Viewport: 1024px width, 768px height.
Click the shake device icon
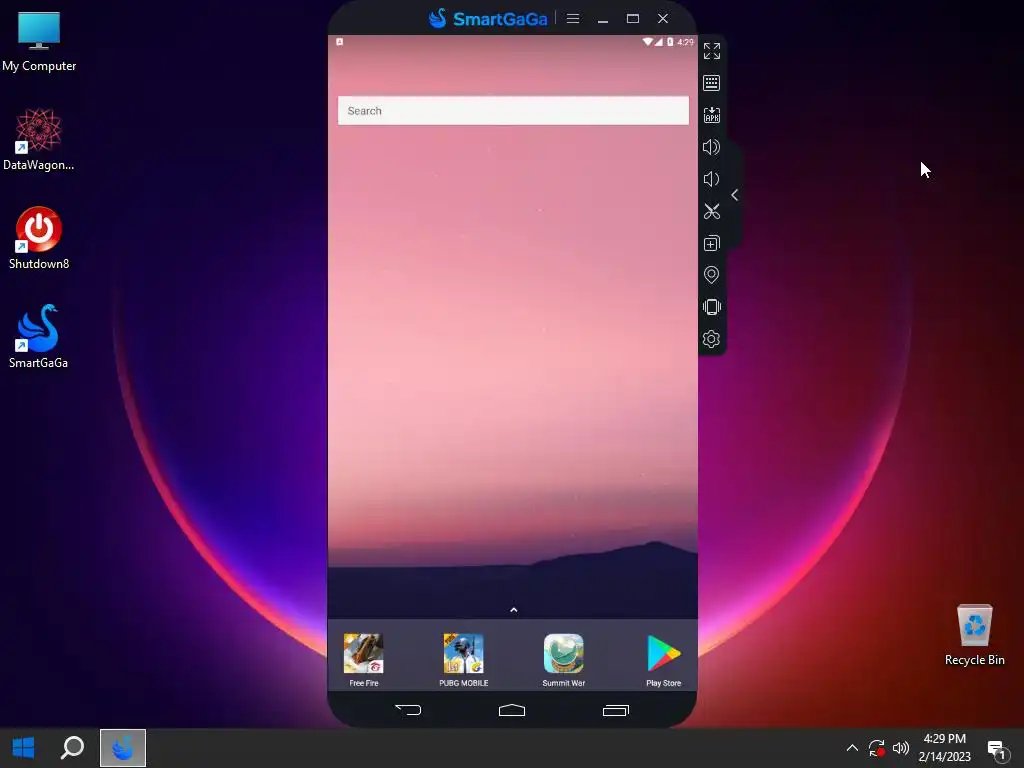click(x=711, y=307)
